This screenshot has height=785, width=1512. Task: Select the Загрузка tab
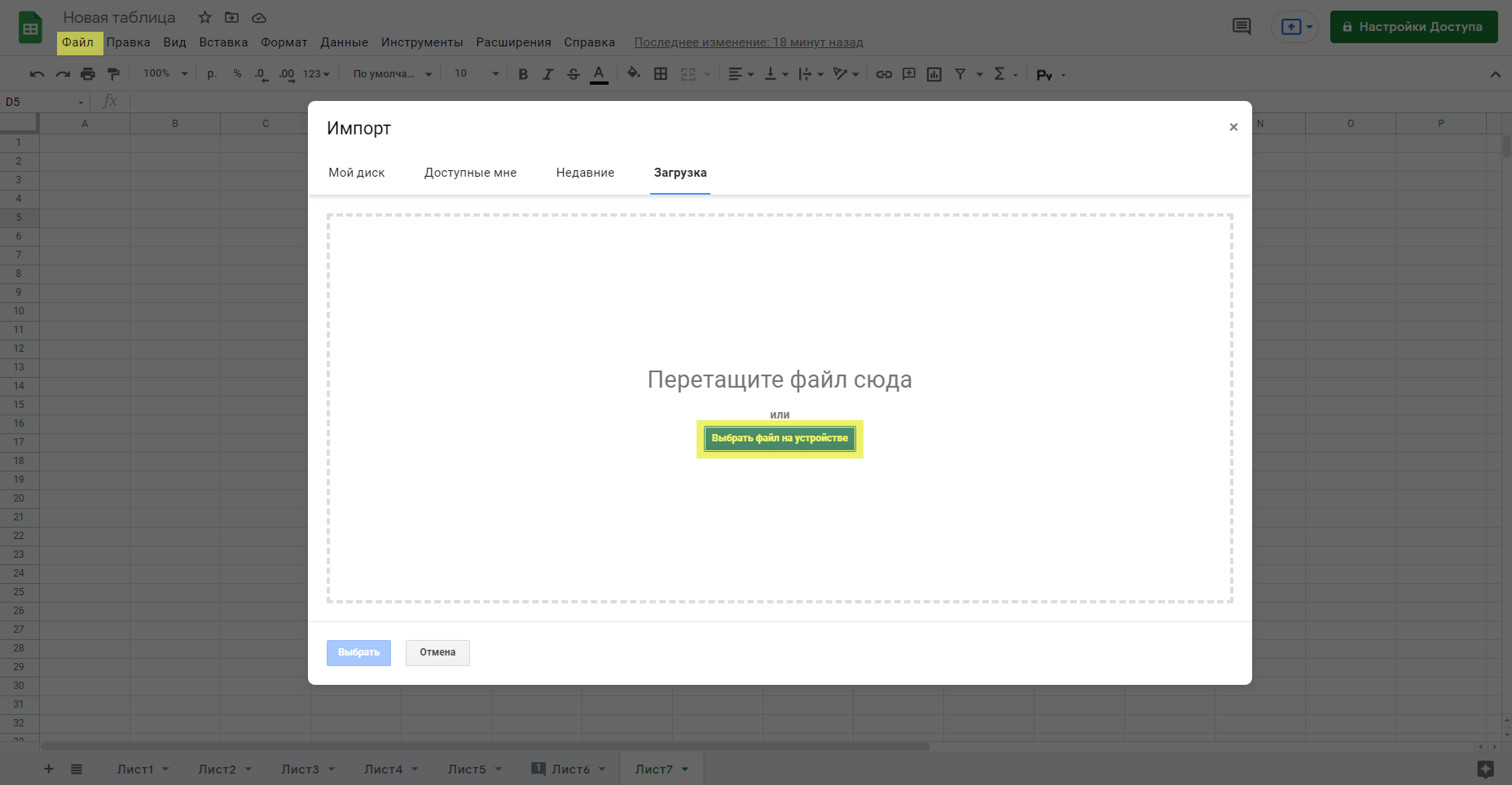pyautogui.click(x=680, y=173)
